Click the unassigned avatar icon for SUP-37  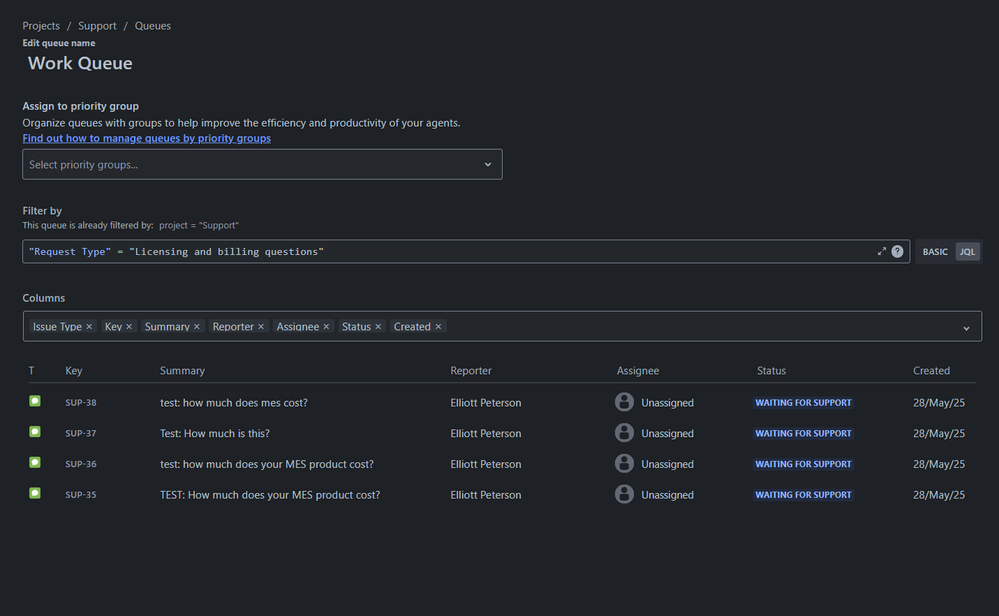(624, 433)
